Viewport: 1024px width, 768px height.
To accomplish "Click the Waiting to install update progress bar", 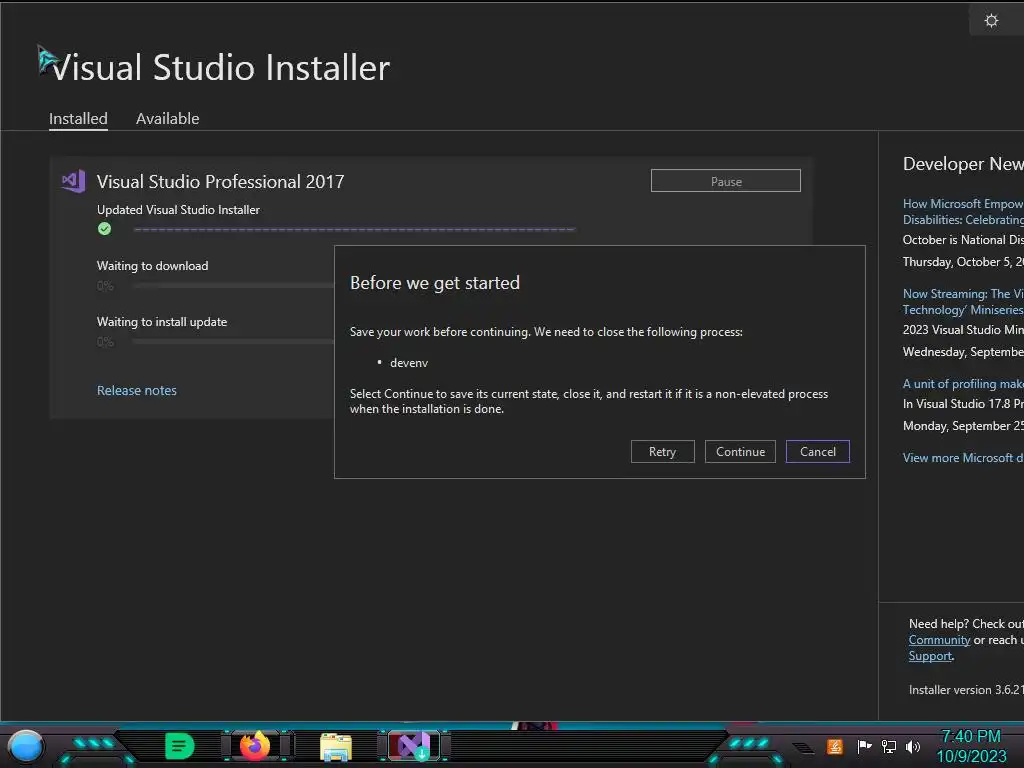I will tap(234, 342).
